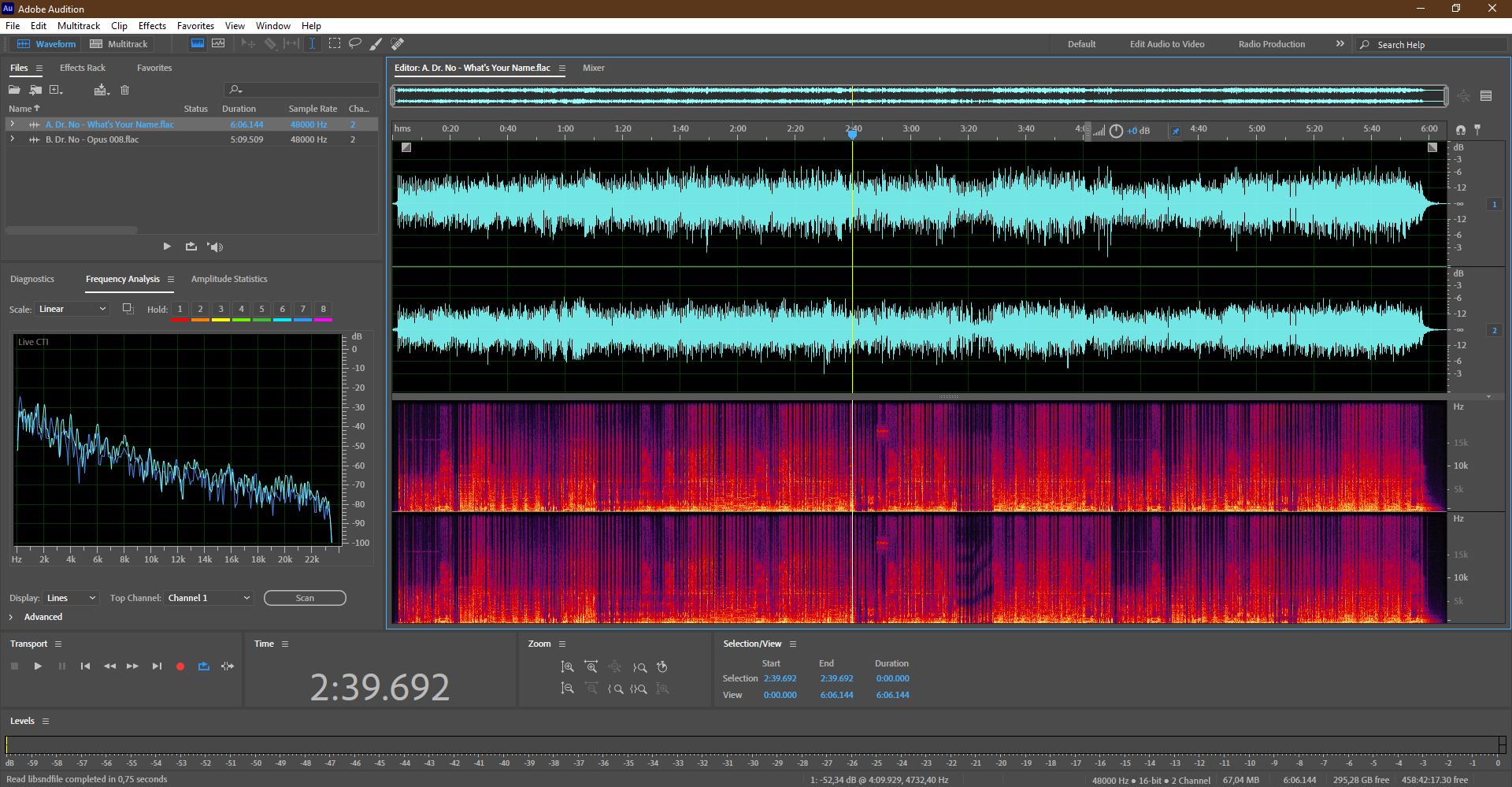The width and height of the screenshot is (1512, 787).
Task: Select Edit Audio to Video workspace
Action: click(x=1167, y=44)
